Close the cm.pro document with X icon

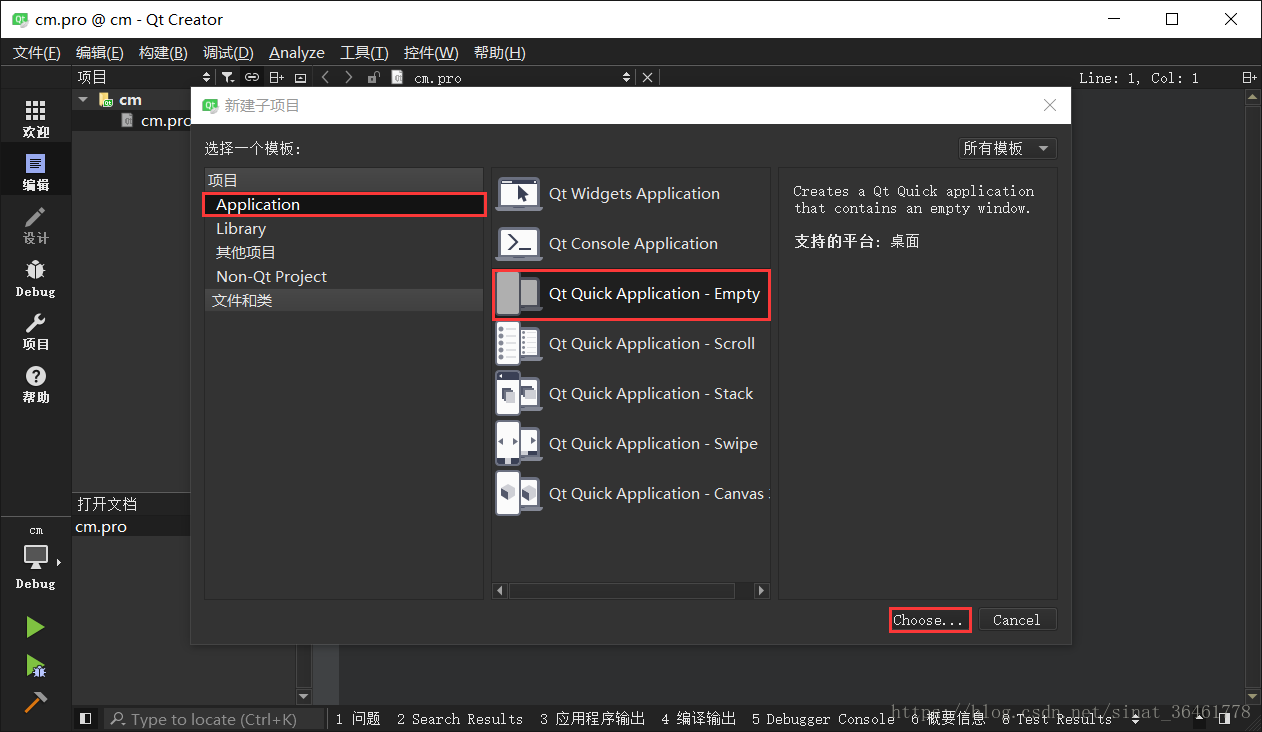(x=647, y=77)
